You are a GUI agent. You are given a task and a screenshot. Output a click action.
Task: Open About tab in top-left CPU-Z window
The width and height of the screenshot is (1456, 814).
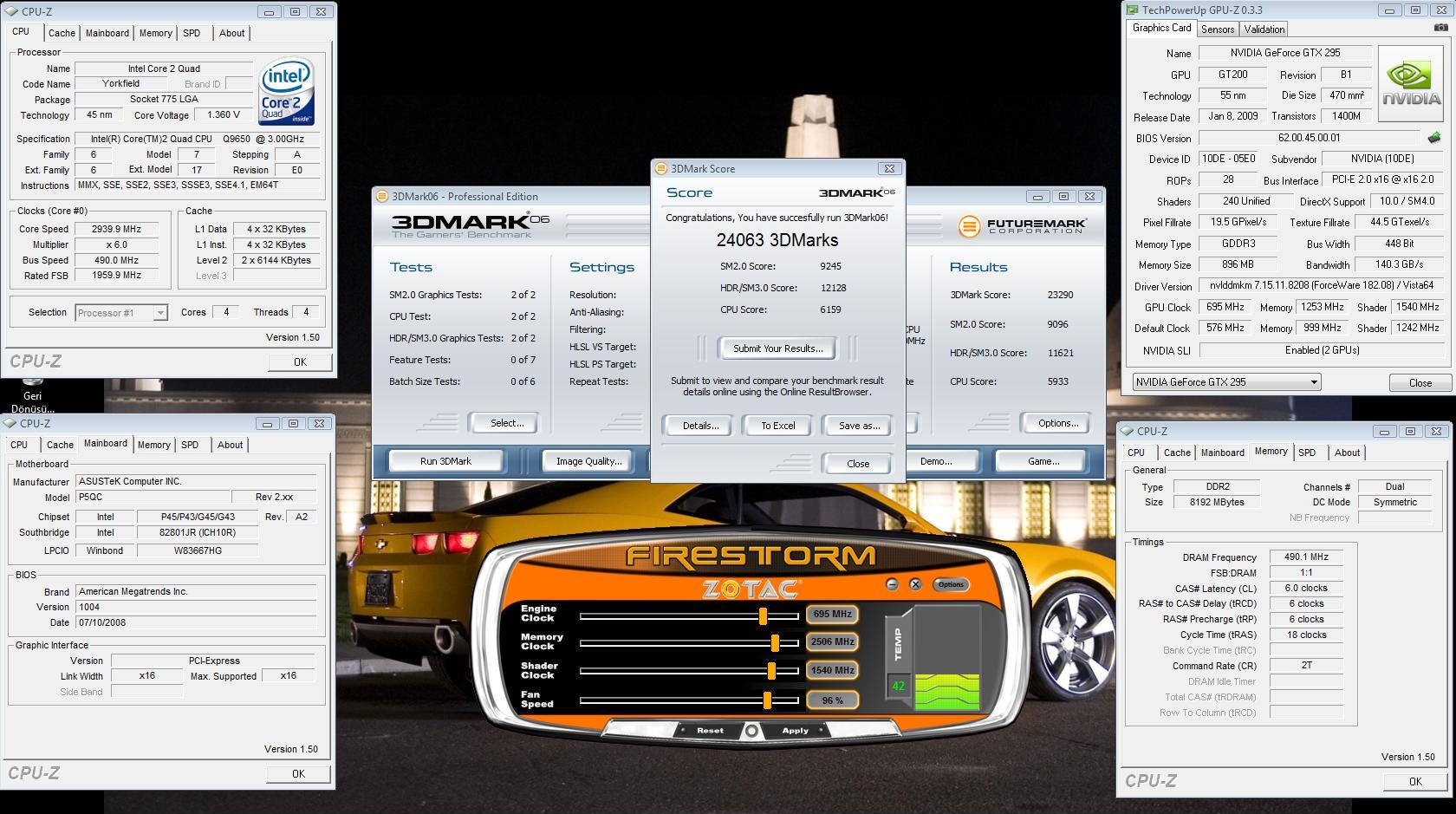tap(231, 33)
